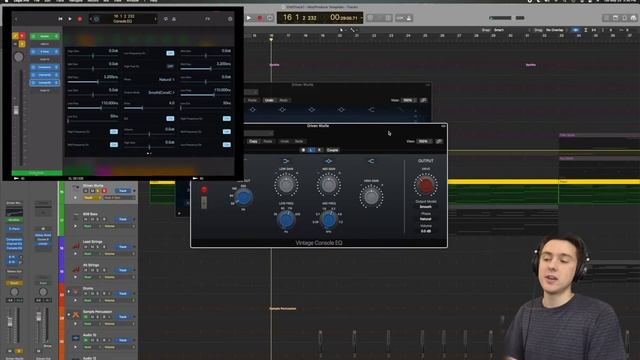Toggle Low Frequency On switch in Logic Remote

[170, 53]
